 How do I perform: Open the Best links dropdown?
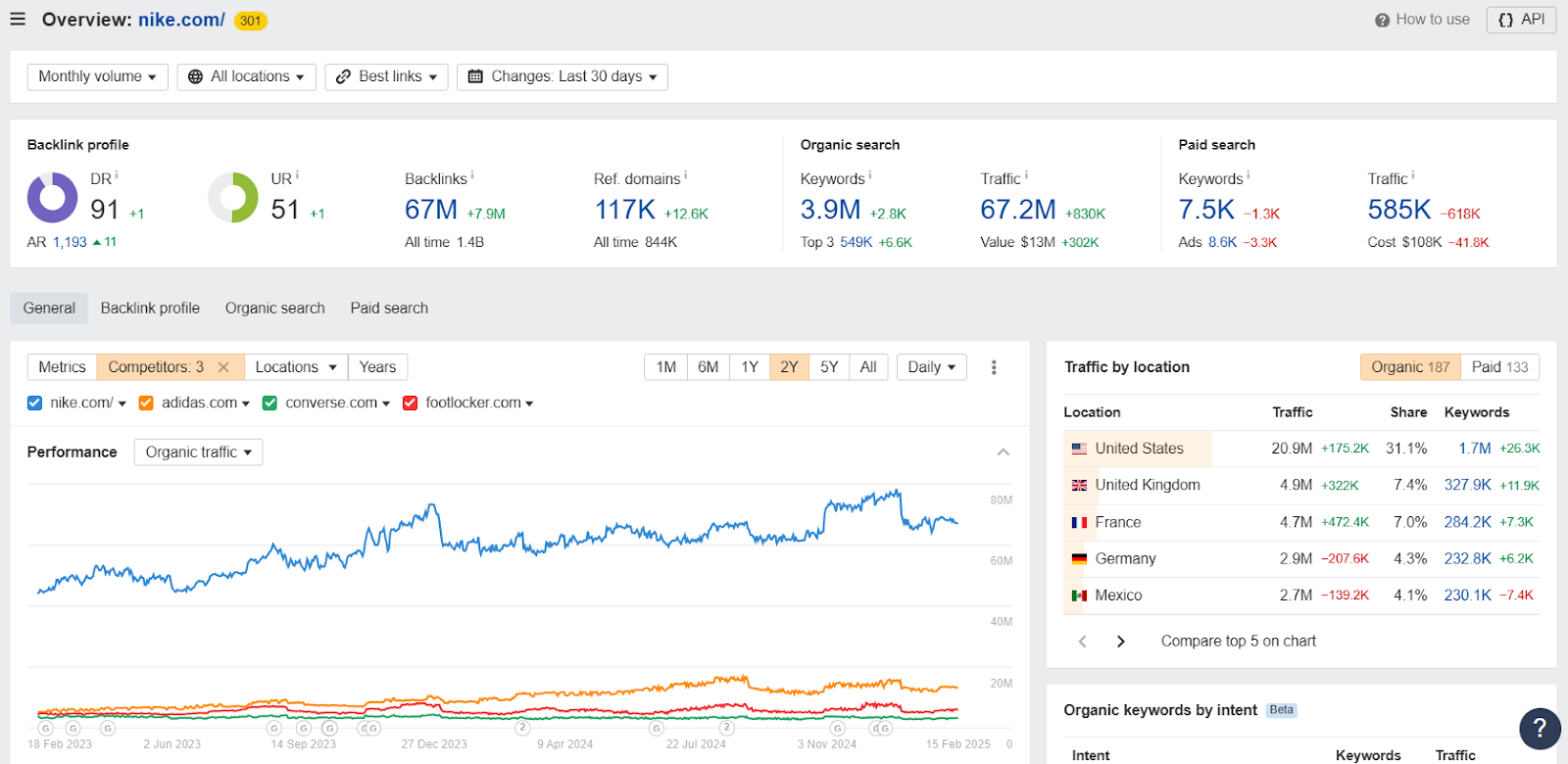click(x=386, y=76)
